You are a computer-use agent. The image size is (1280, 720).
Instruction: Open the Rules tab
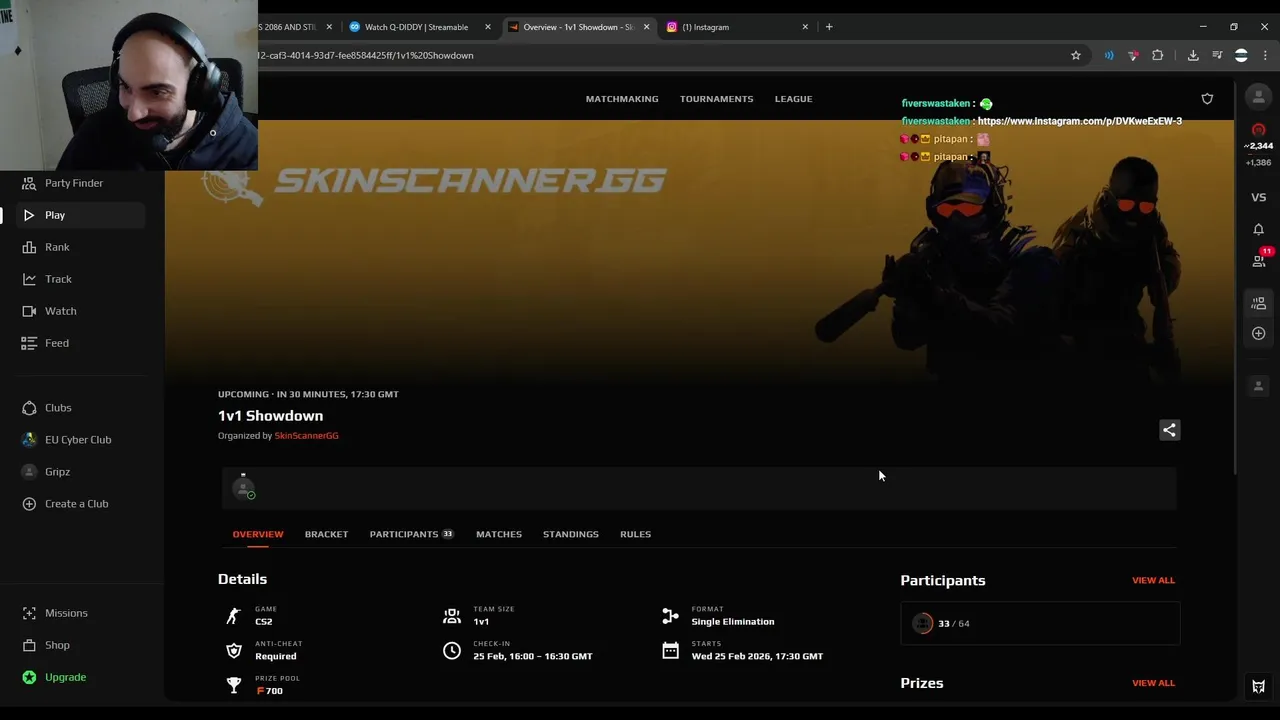[635, 534]
